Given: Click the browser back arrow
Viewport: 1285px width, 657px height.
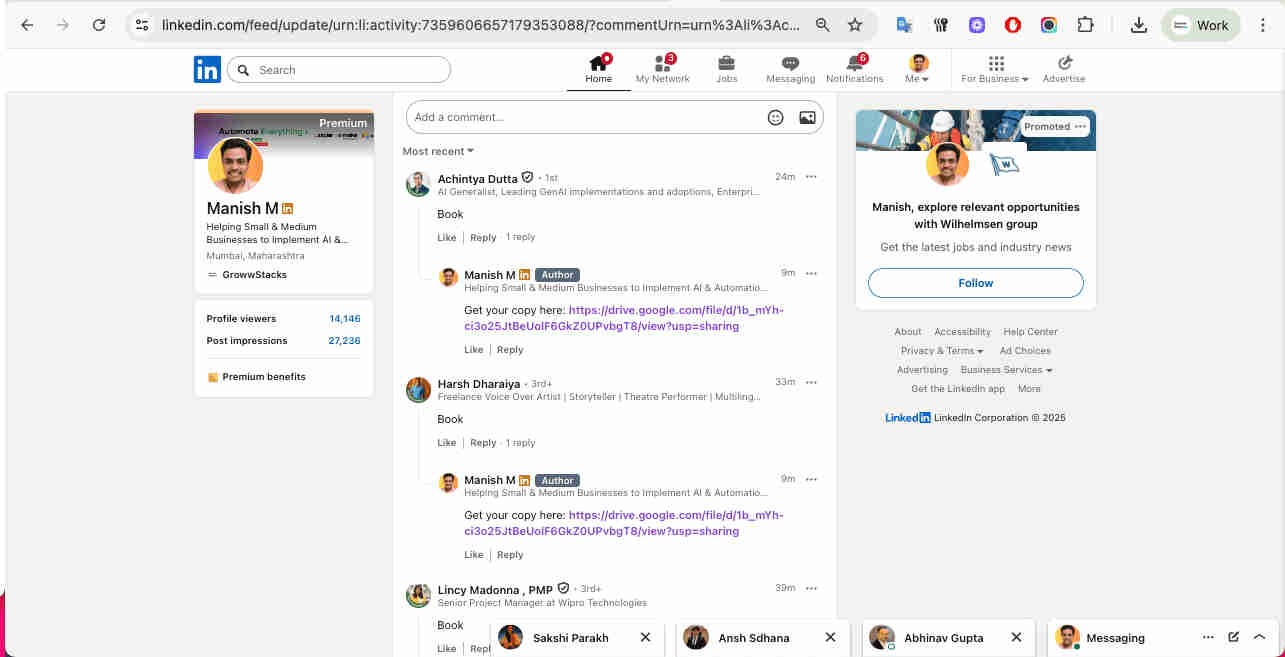Looking at the screenshot, I should pyautogui.click(x=27, y=25).
